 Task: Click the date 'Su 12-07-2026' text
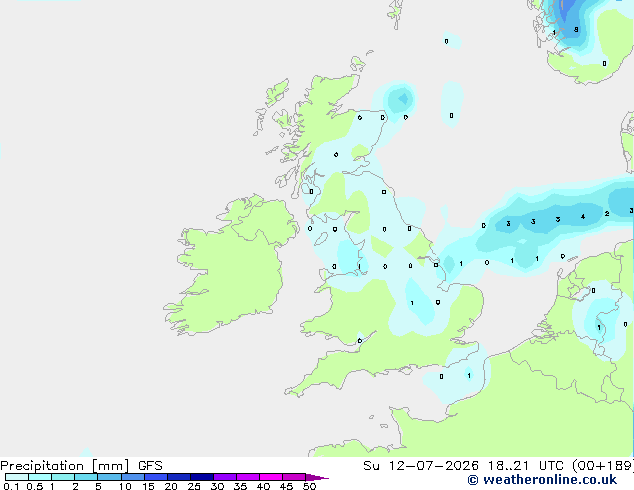tap(421, 466)
